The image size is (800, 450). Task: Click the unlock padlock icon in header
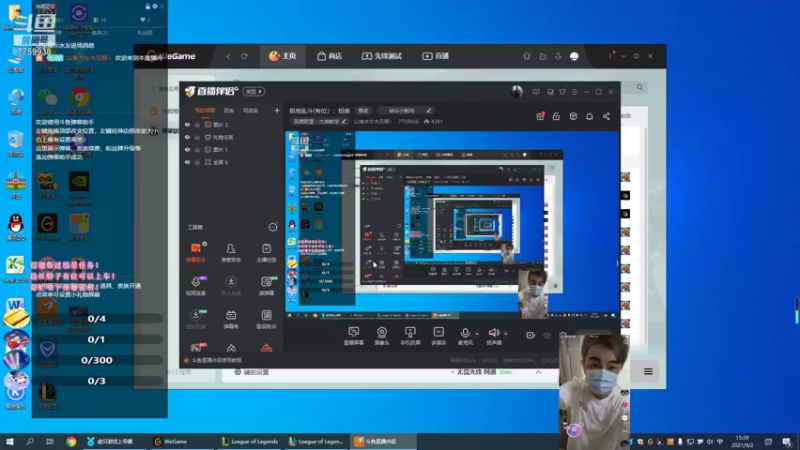[x=556, y=116]
